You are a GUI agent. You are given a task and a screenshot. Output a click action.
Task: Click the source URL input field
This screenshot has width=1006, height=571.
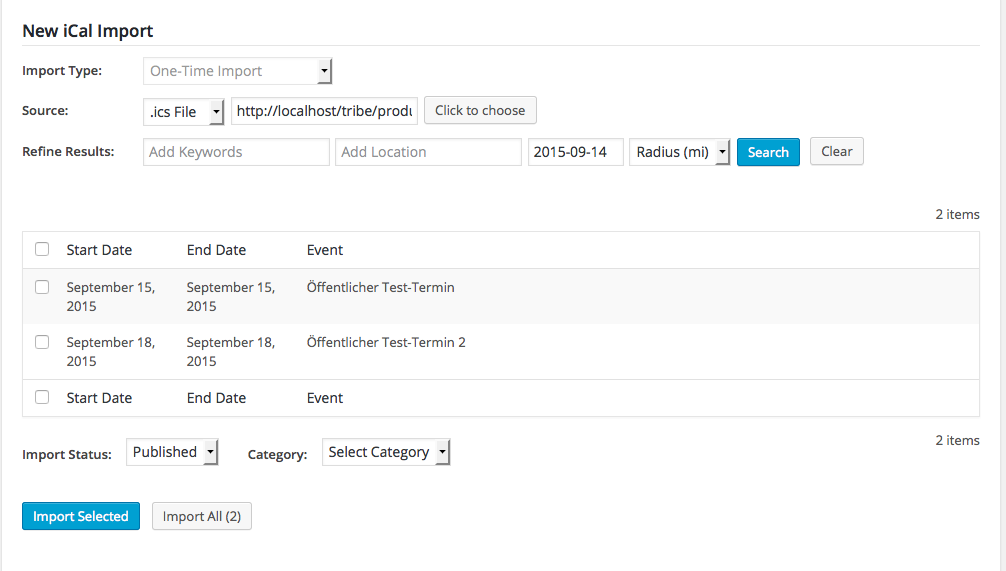pos(324,111)
